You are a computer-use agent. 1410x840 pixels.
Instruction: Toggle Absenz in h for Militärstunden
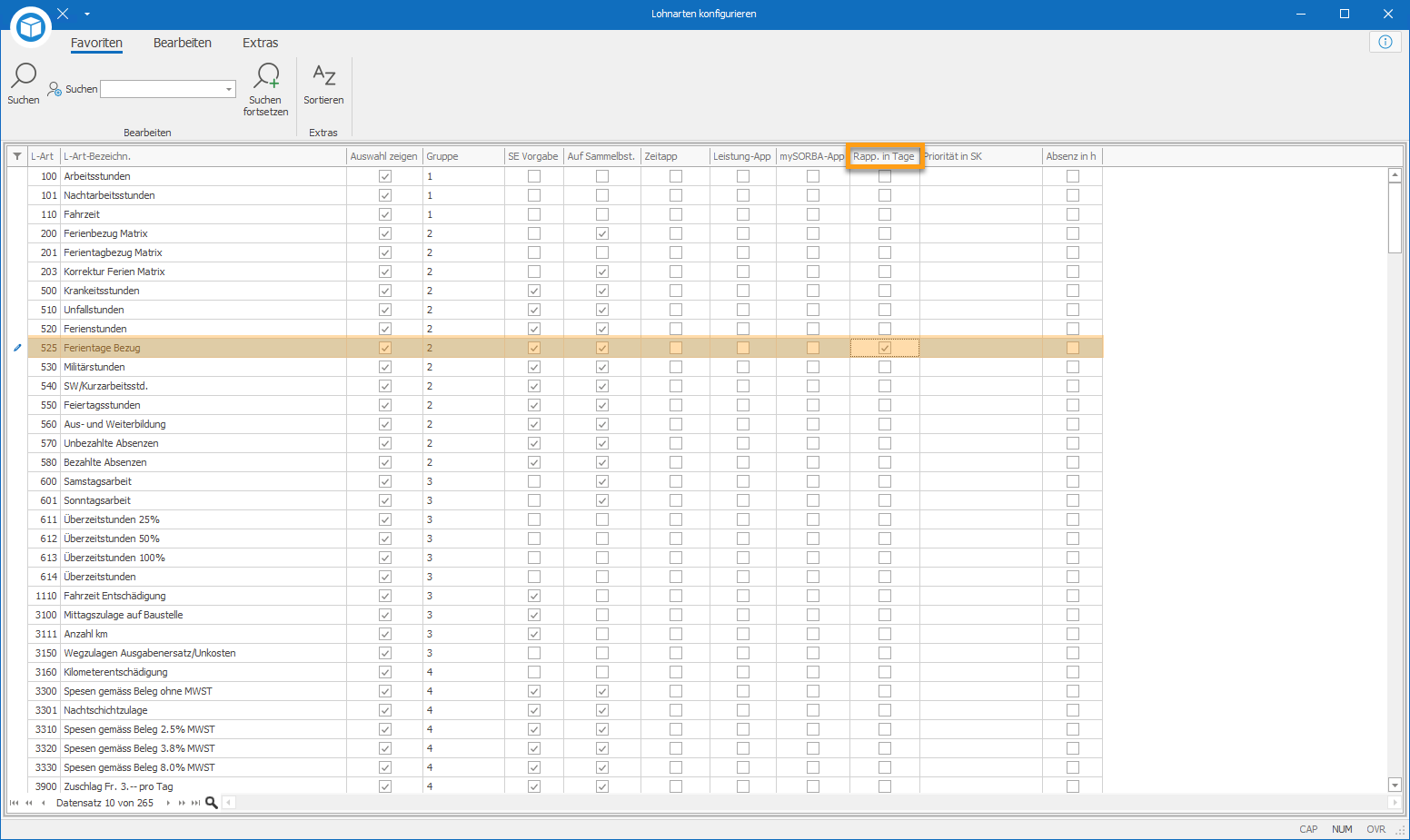tap(1073, 367)
